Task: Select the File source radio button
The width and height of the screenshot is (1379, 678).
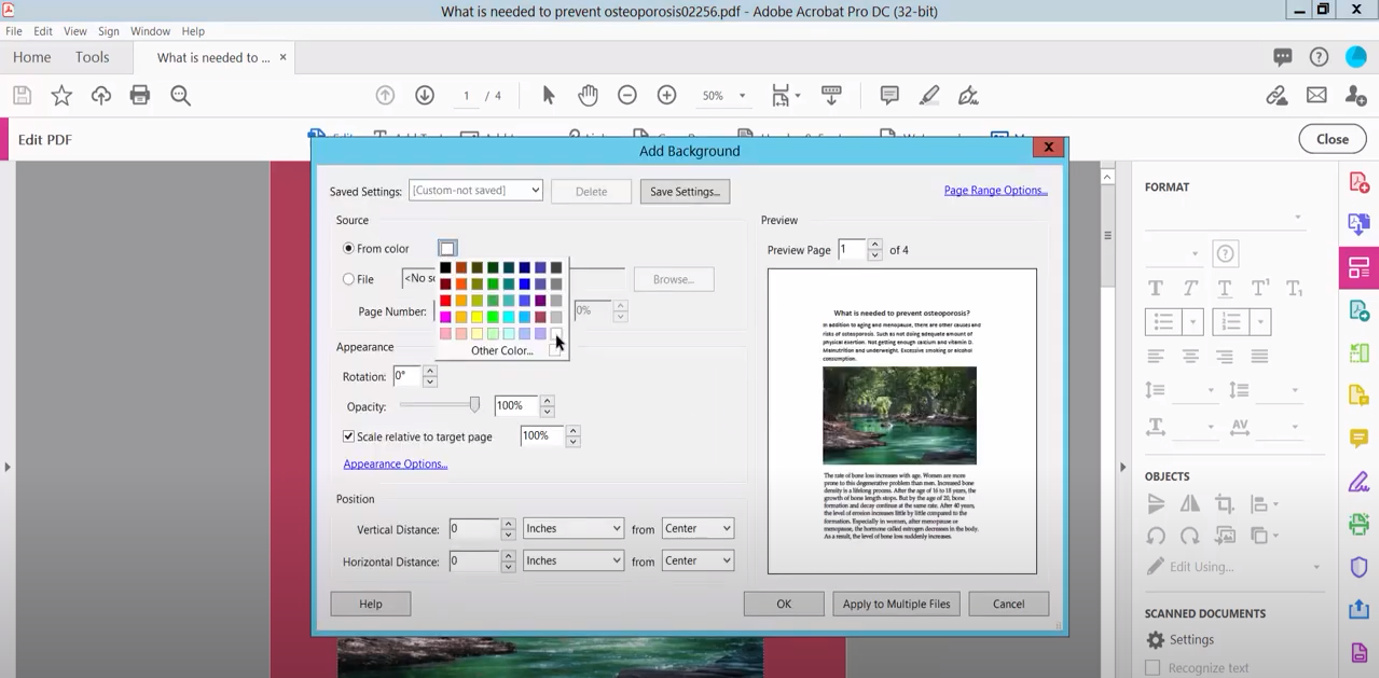Action: (x=349, y=279)
